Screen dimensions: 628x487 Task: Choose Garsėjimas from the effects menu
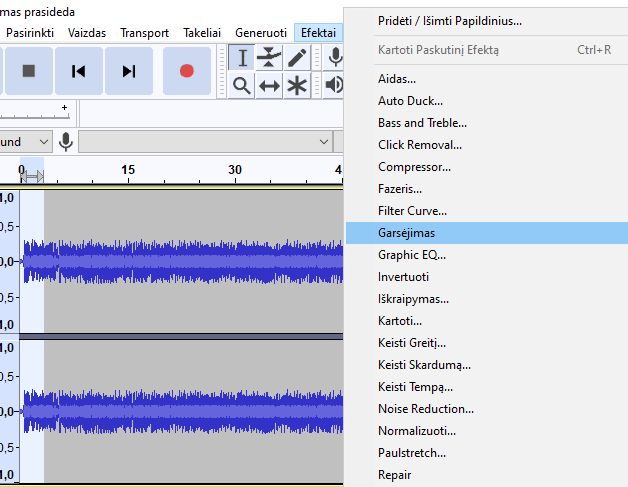[x=406, y=233]
